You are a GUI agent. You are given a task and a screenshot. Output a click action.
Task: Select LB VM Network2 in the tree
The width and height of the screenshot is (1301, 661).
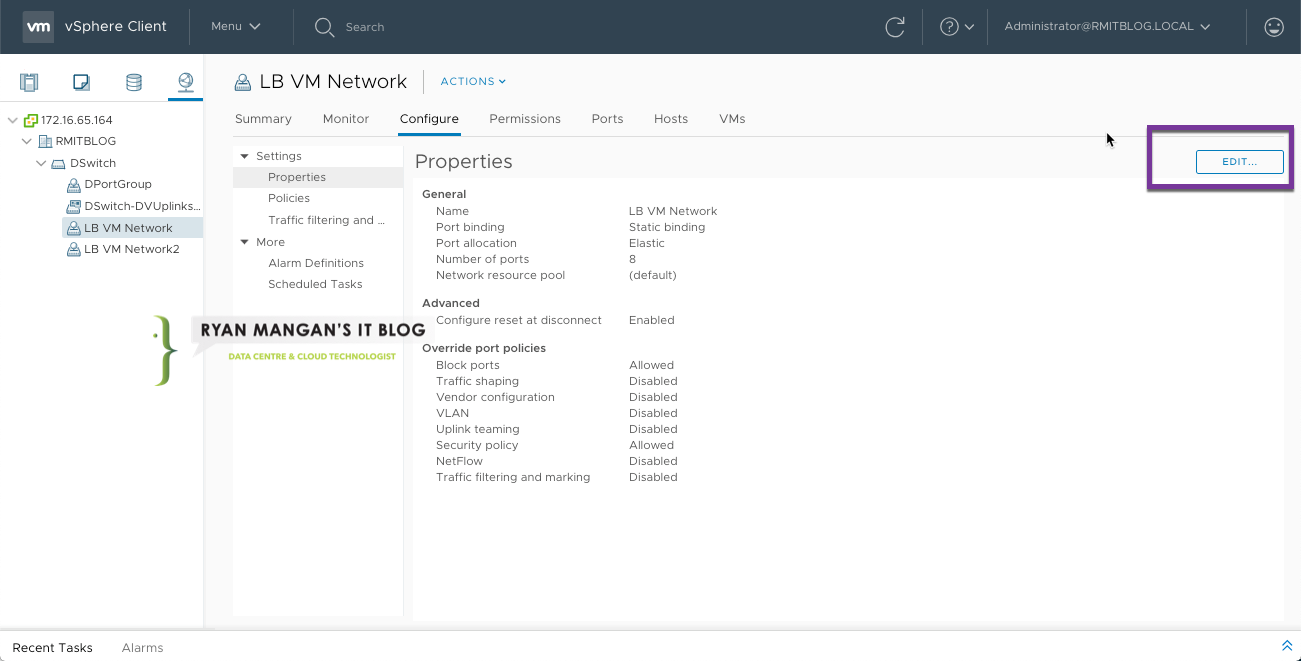pyautogui.click(x=132, y=249)
